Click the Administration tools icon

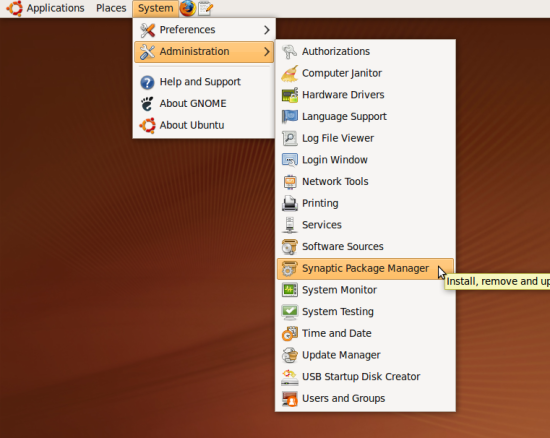tap(147, 52)
